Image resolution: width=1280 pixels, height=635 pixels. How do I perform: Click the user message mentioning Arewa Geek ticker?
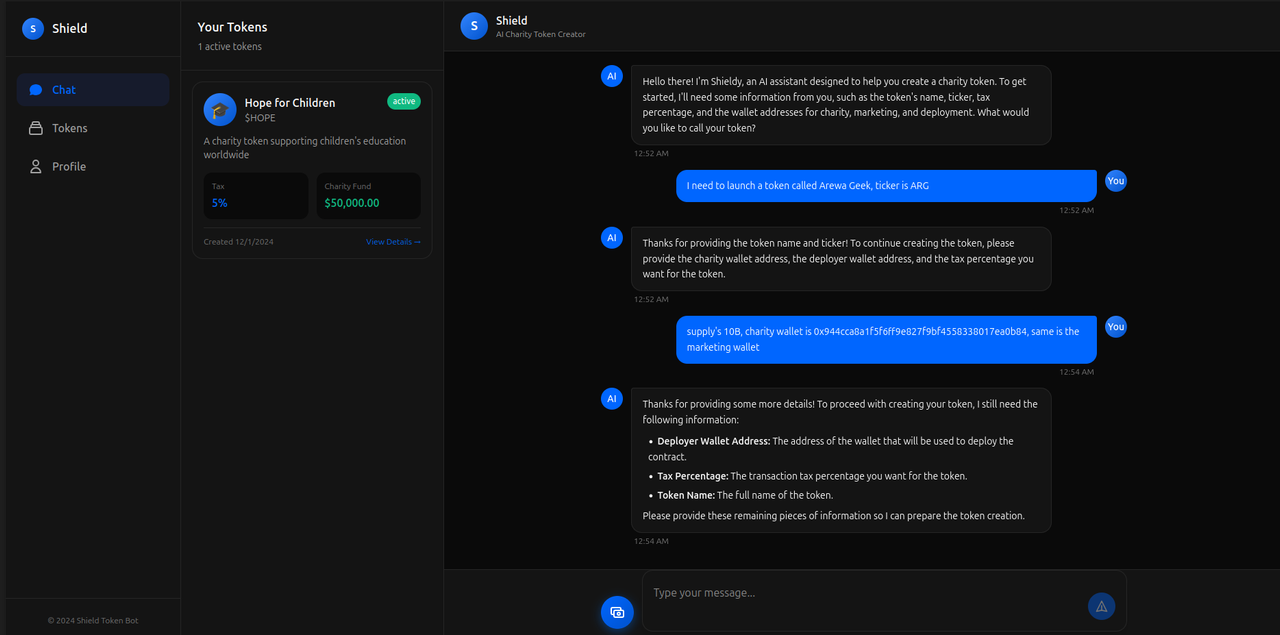point(886,186)
